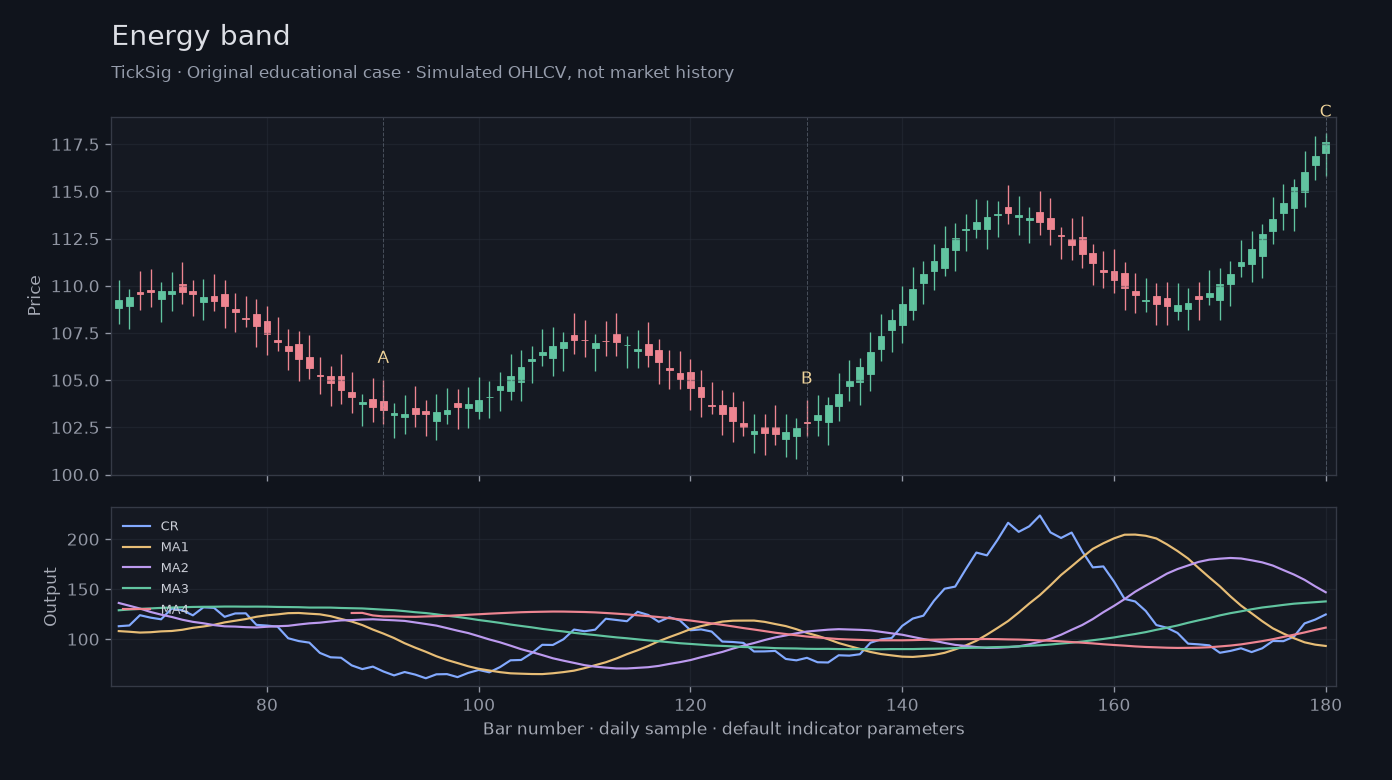Click the "Output" y-axis label
The width and height of the screenshot is (1392, 780).
(51, 597)
